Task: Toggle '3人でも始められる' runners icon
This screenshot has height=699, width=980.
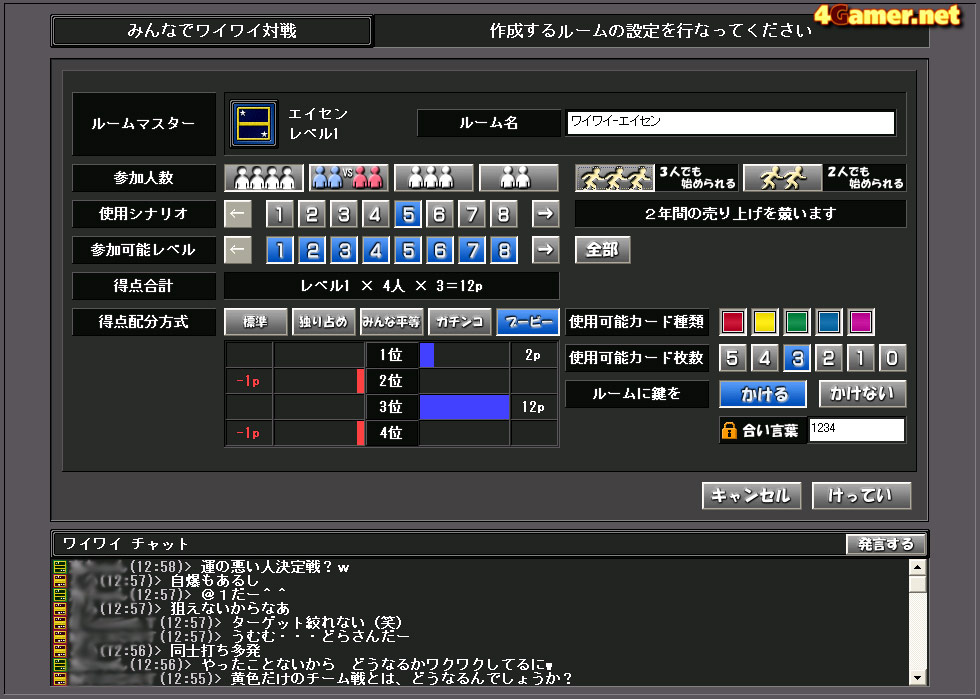Action: pos(615,178)
